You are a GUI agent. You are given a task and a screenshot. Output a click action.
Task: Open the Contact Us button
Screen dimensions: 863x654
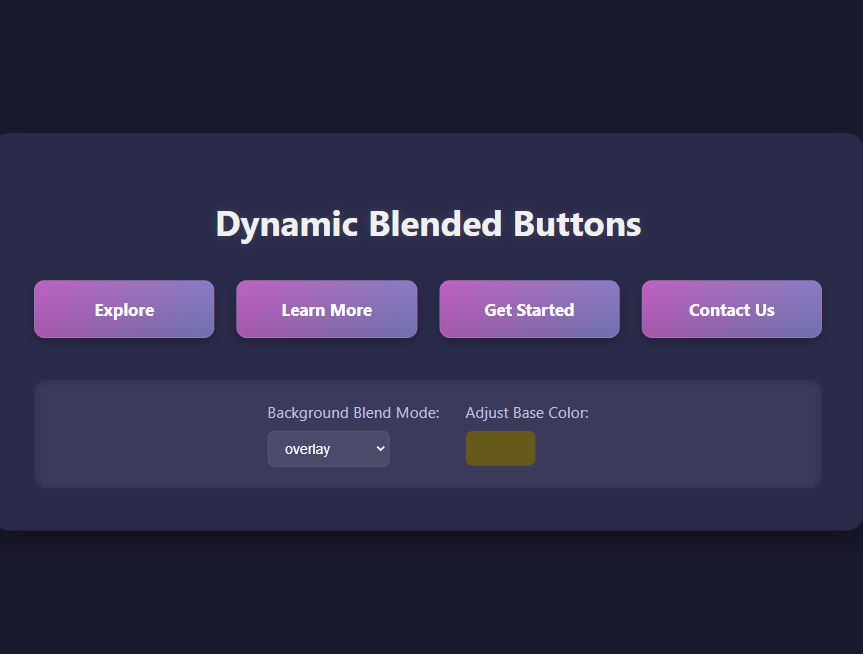point(731,309)
